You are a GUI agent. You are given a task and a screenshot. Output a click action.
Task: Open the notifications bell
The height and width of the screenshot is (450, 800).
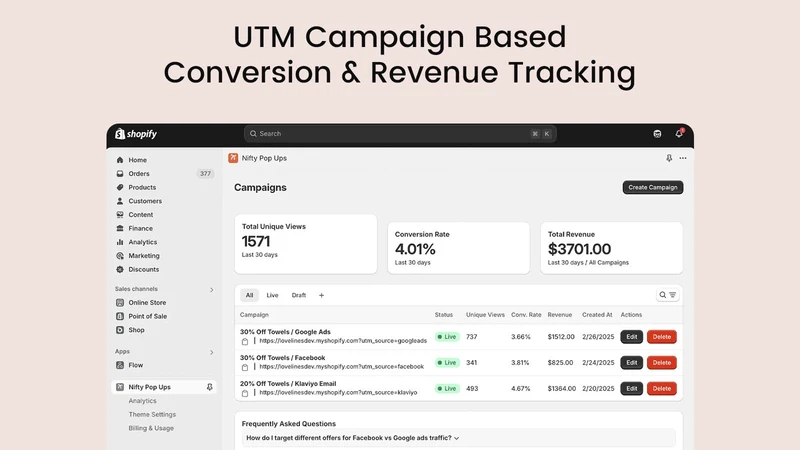(679, 133)
